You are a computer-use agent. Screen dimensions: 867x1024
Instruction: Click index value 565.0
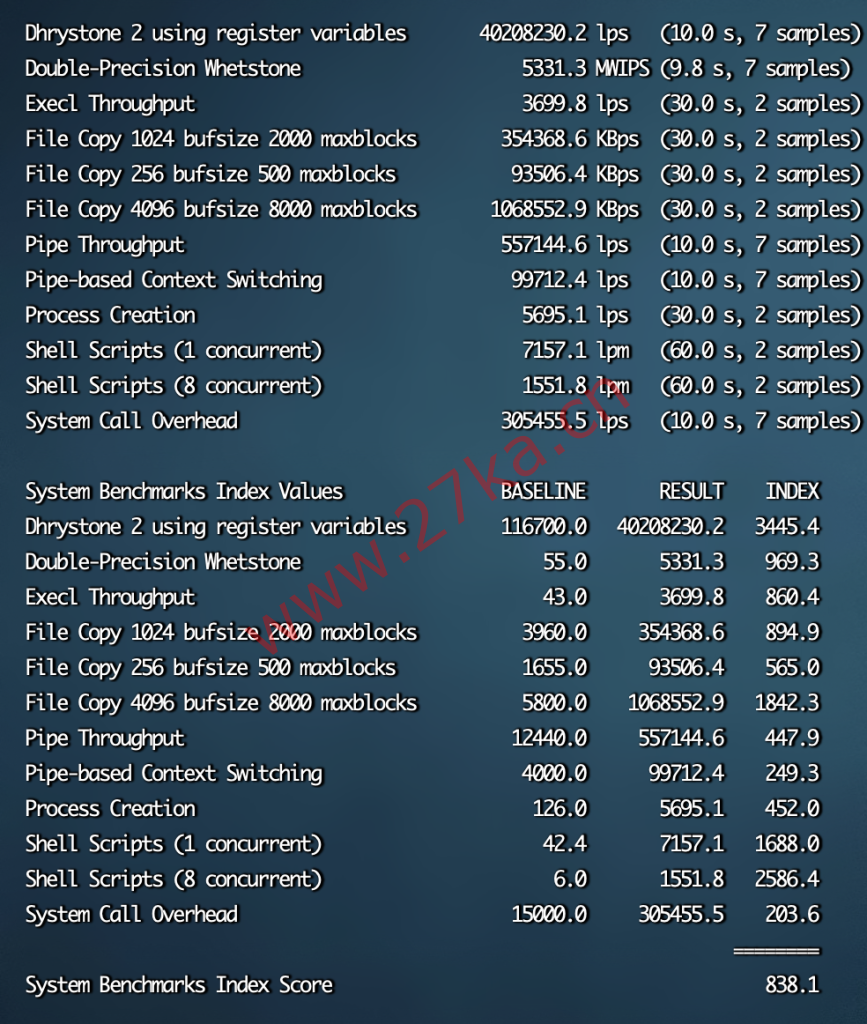793,668
